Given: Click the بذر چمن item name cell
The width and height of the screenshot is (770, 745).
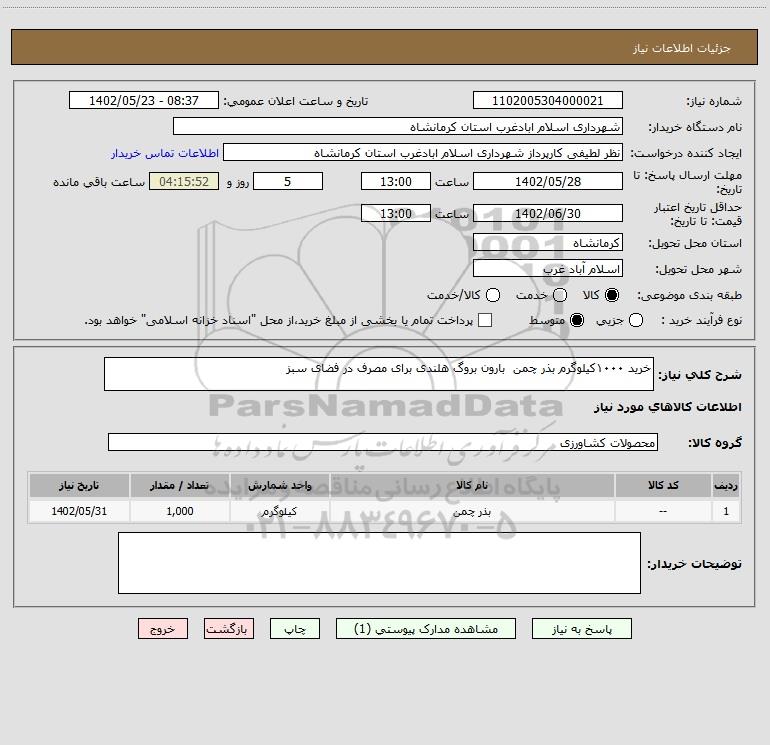Looking at the screenshot, I should tap(472, 511).
